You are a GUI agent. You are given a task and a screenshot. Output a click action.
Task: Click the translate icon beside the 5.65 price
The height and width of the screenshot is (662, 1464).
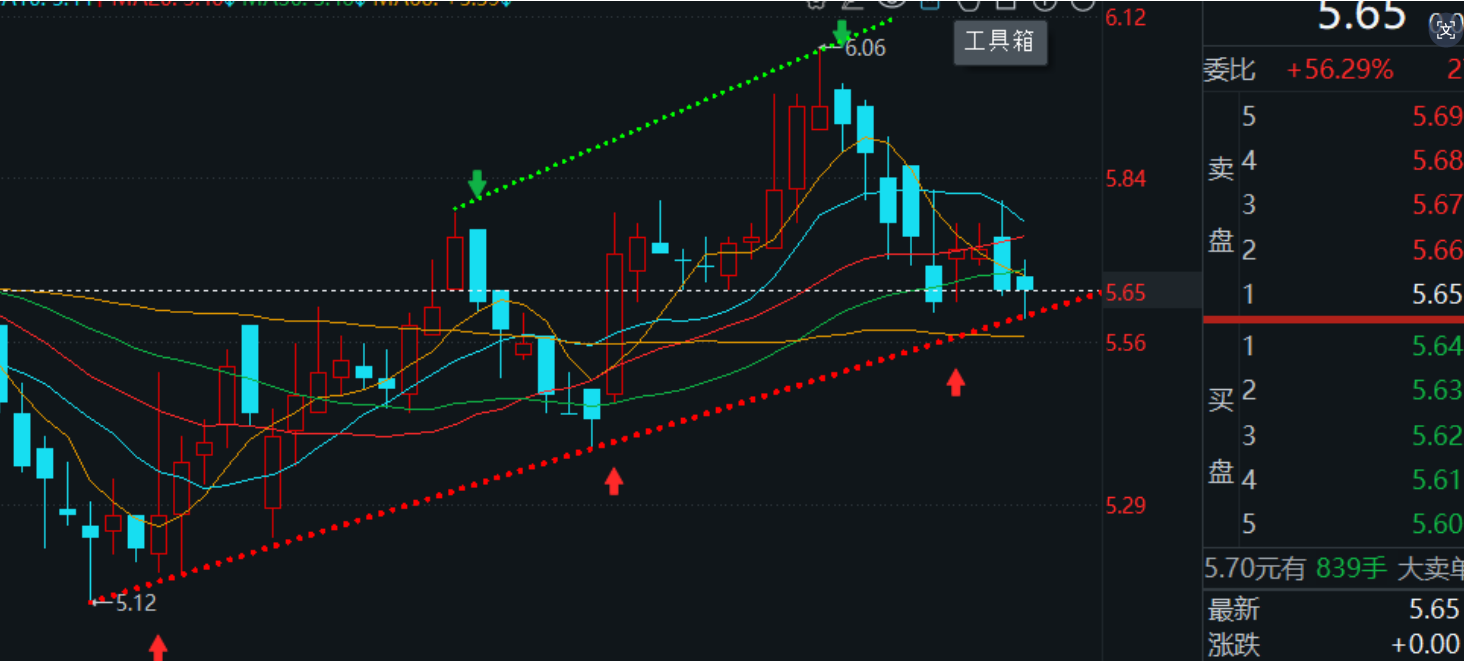(x=1446, y=29)
